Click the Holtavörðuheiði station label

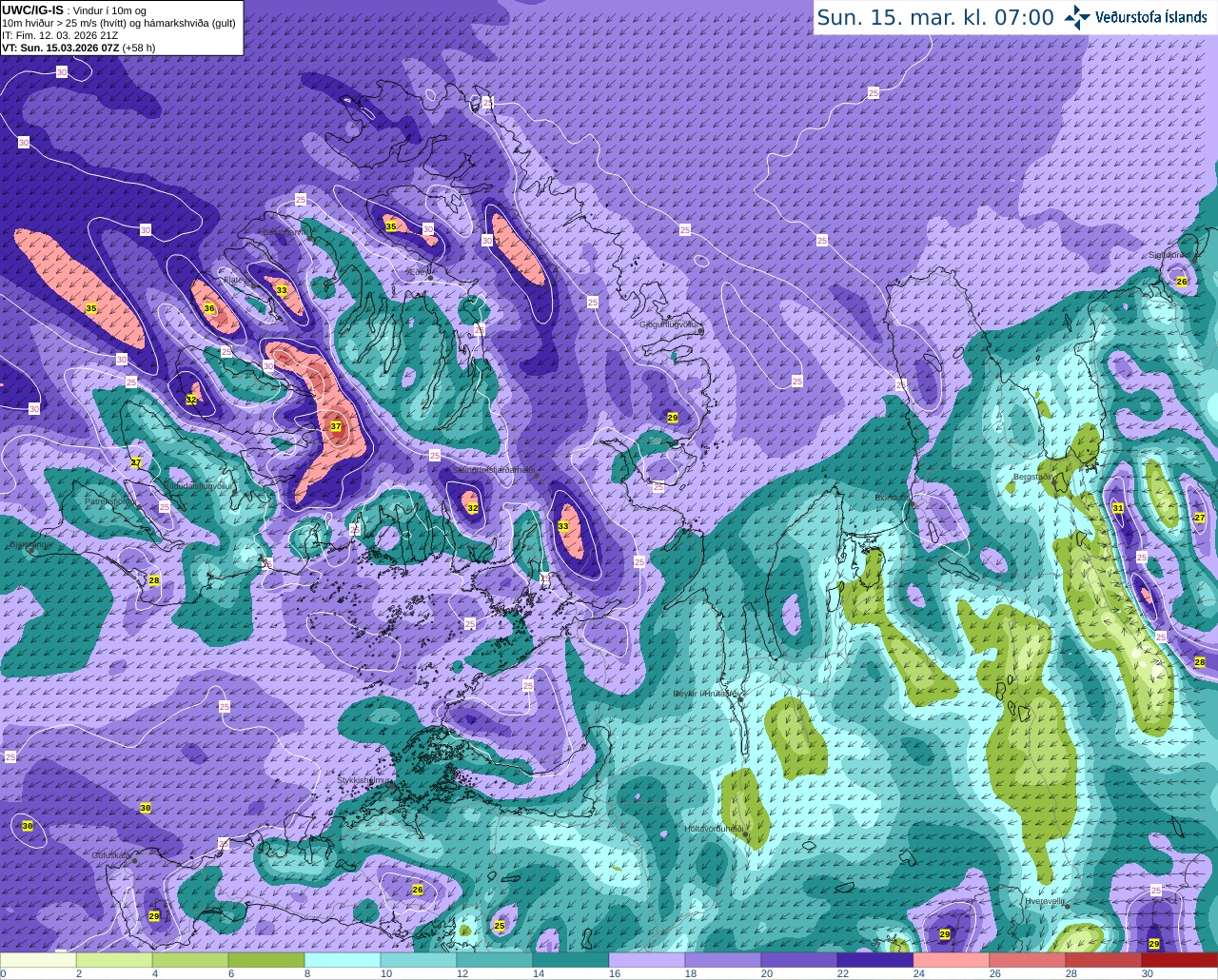tap(714, 829)
